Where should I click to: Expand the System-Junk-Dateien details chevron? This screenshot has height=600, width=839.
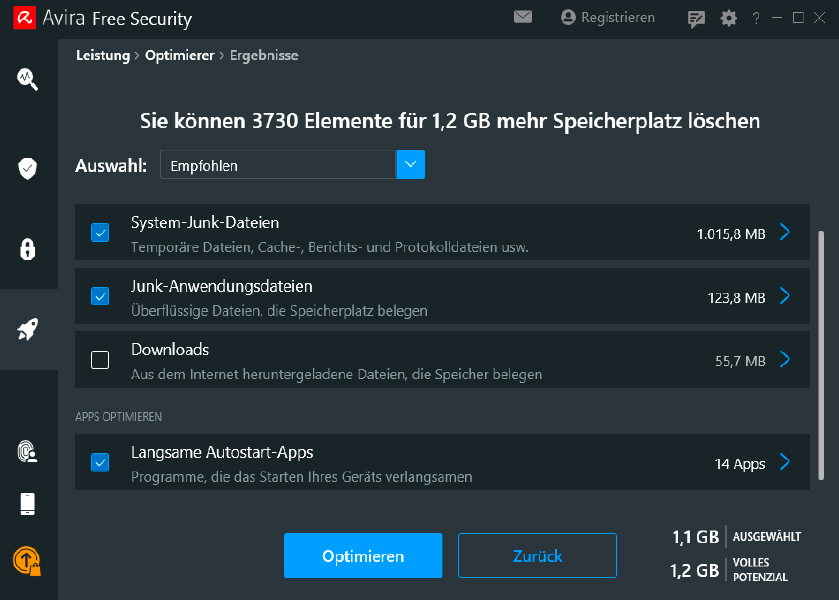(x=784, y=232)
